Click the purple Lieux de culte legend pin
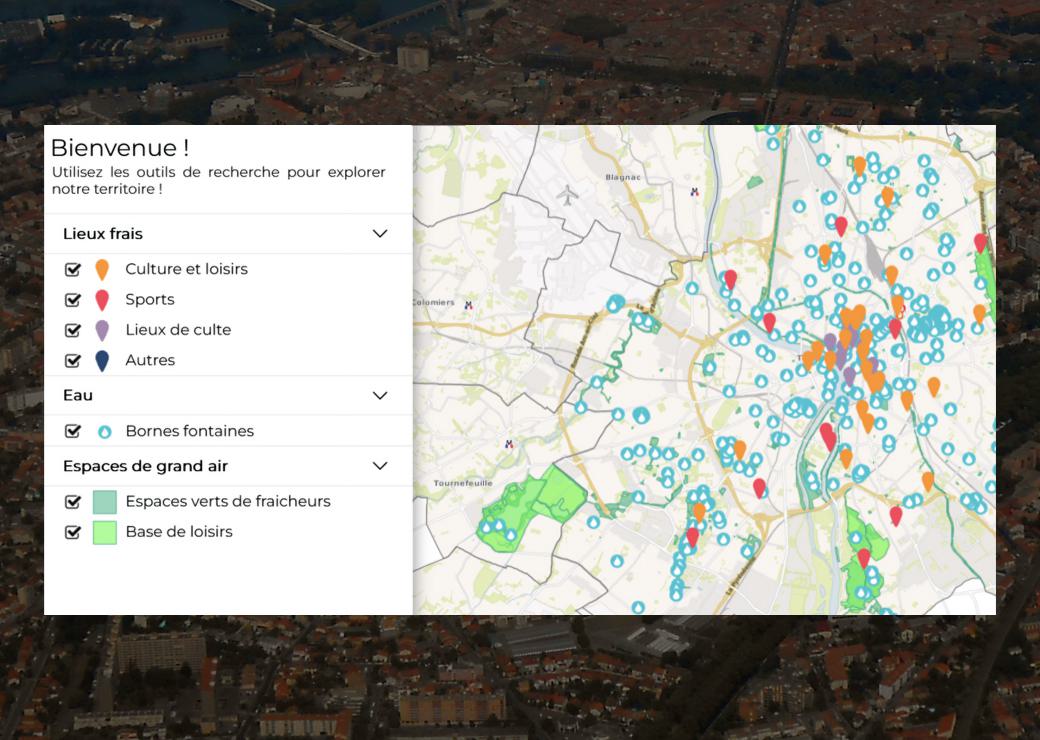1040x740 pixels. [102, 330]
